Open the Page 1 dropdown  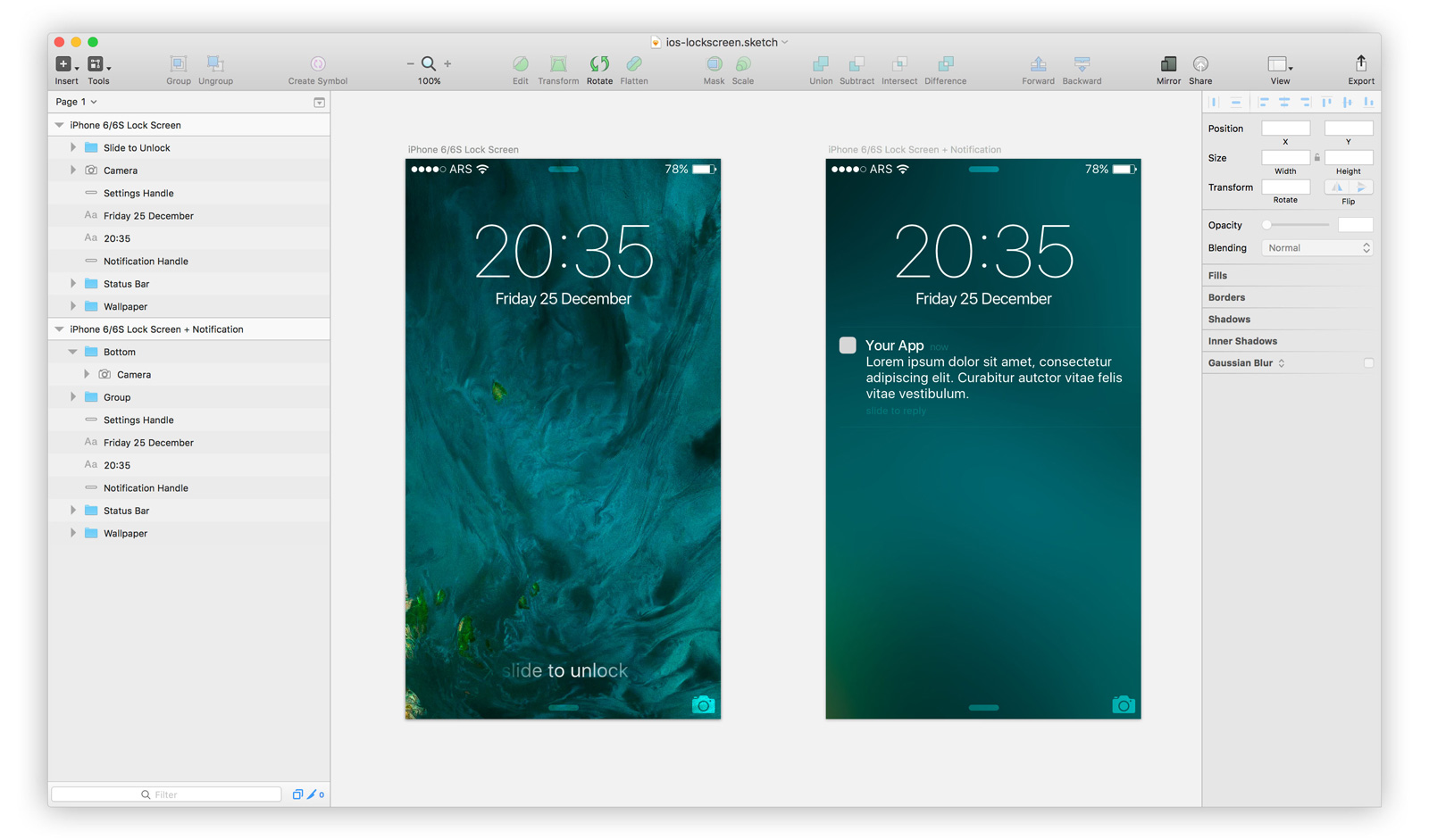pos(76,102)
